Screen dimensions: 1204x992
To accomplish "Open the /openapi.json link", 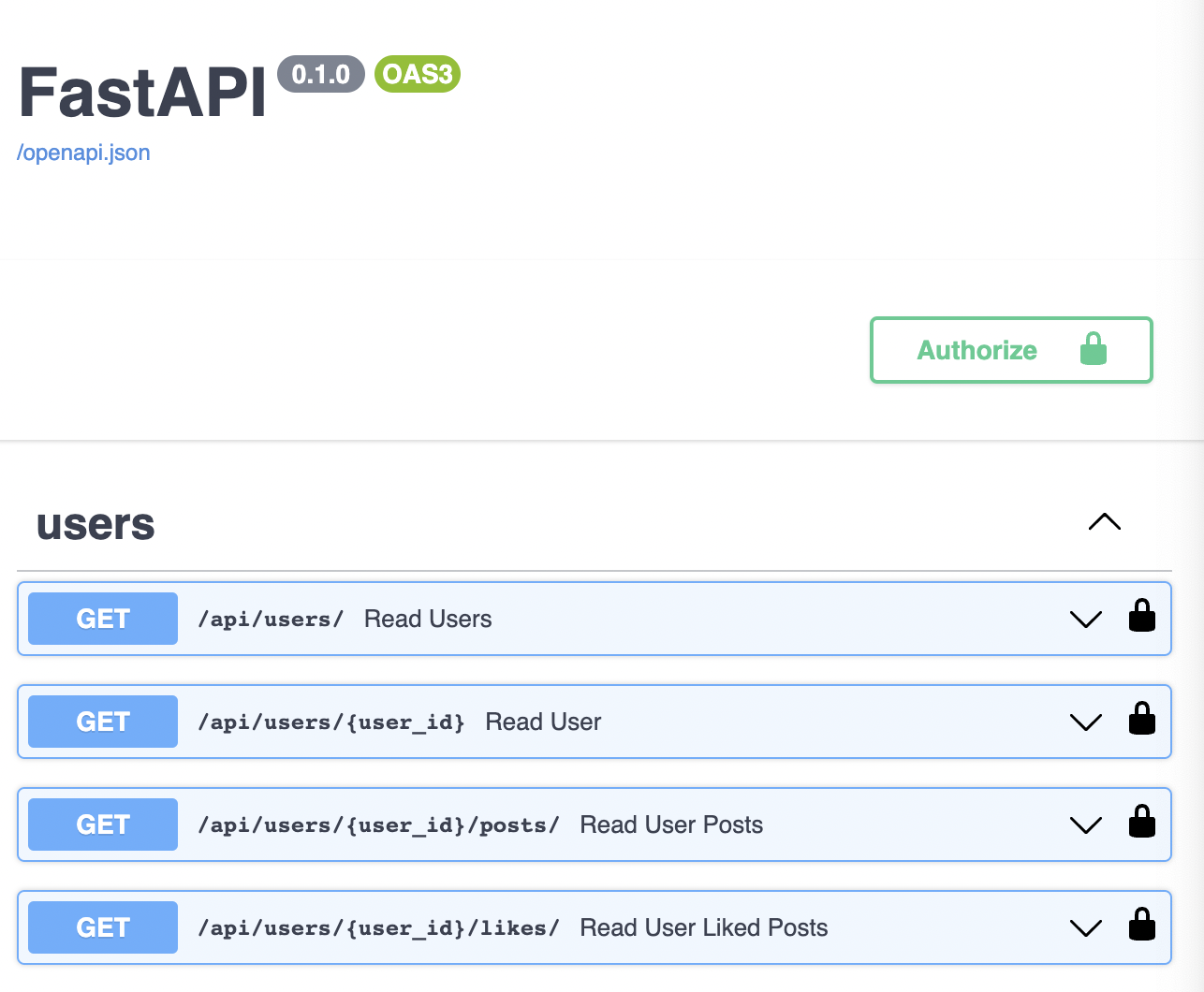I will click(83, 153).
